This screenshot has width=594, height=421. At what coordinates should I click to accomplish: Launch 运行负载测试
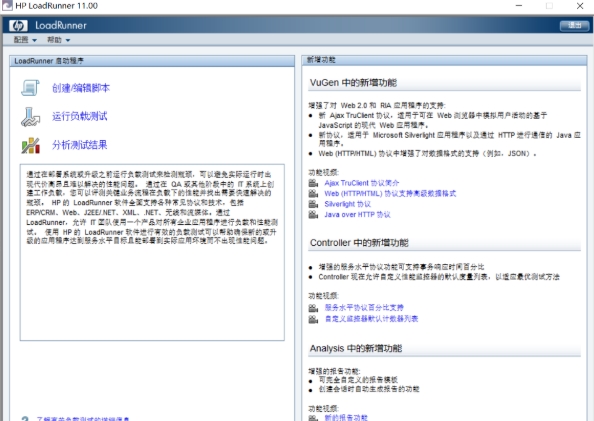[x=80, y=116]
